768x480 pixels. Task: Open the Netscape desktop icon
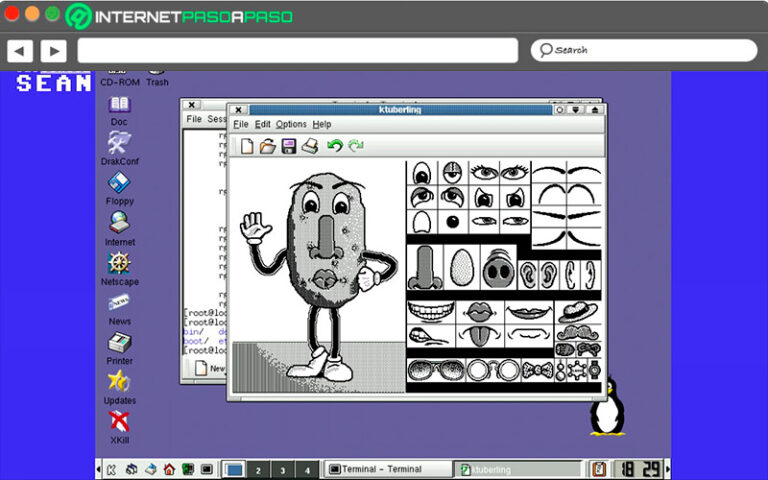tap(119, 264)
